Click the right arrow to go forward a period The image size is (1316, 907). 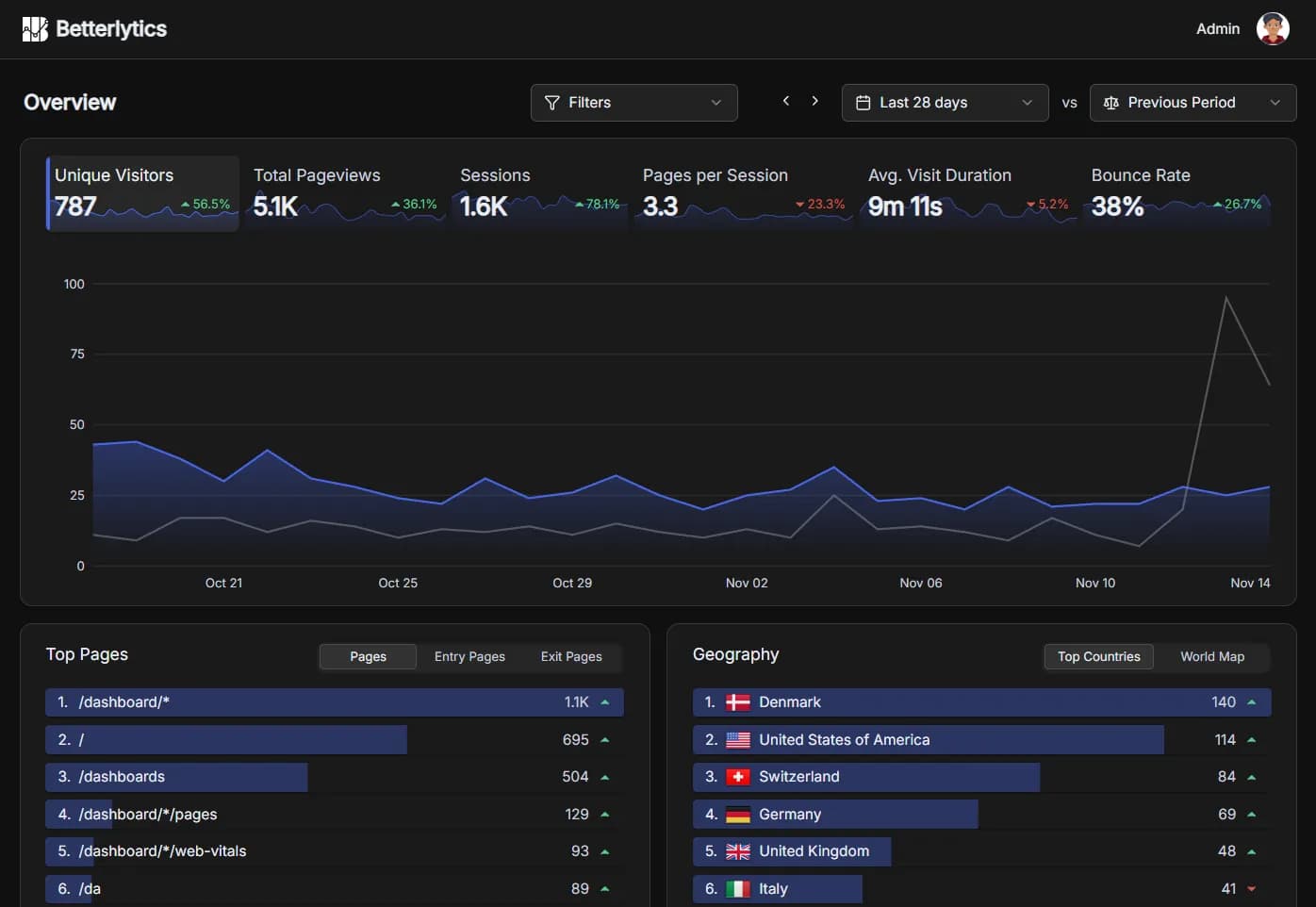(x=814, y=100)
